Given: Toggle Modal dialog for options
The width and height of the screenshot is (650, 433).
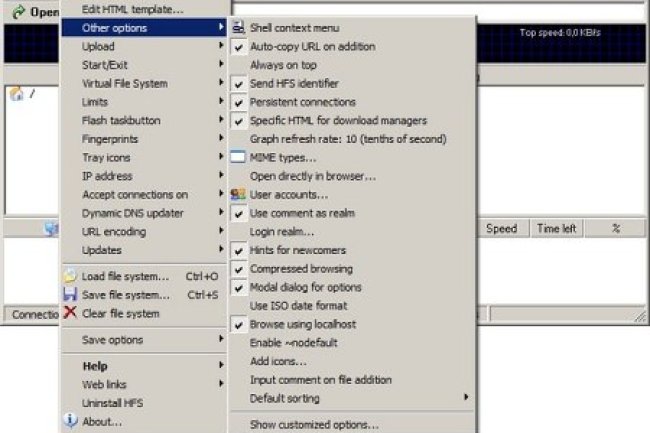Looking at the screenshot, I should (x=353, y=287).
